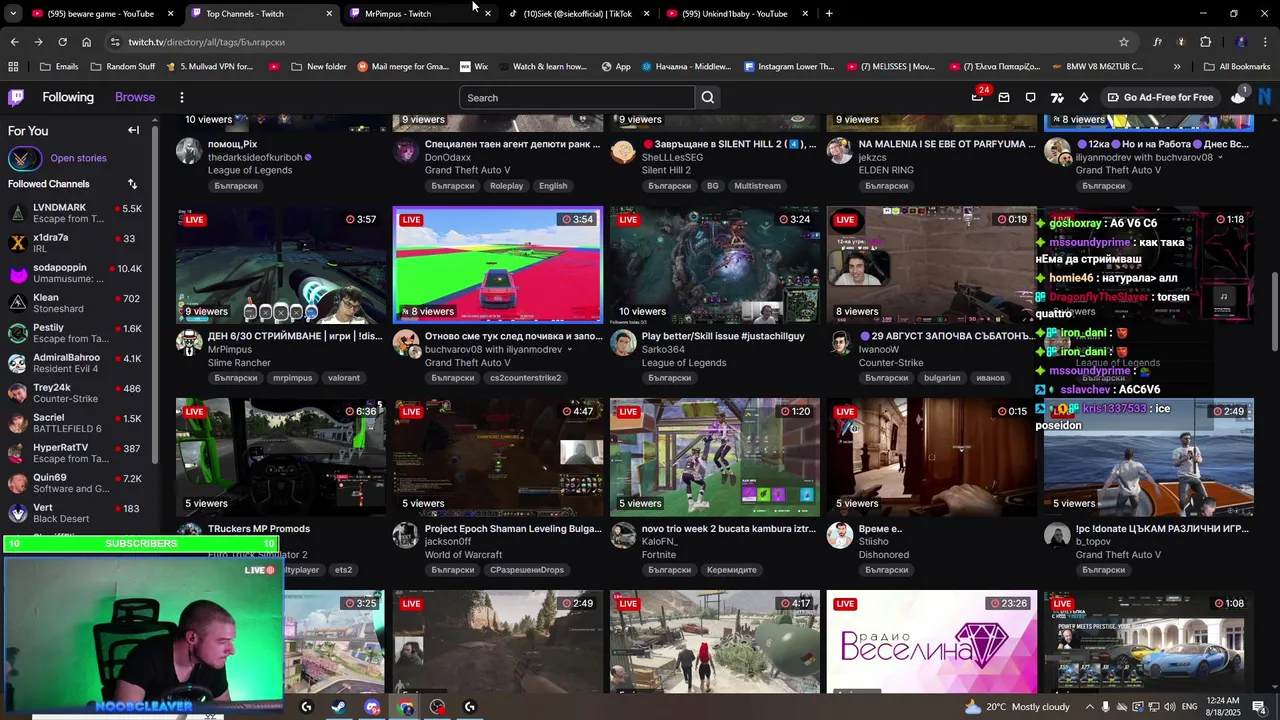Click the Get Bits diamond icon

pyautogui.click(x=1083, y=97)
